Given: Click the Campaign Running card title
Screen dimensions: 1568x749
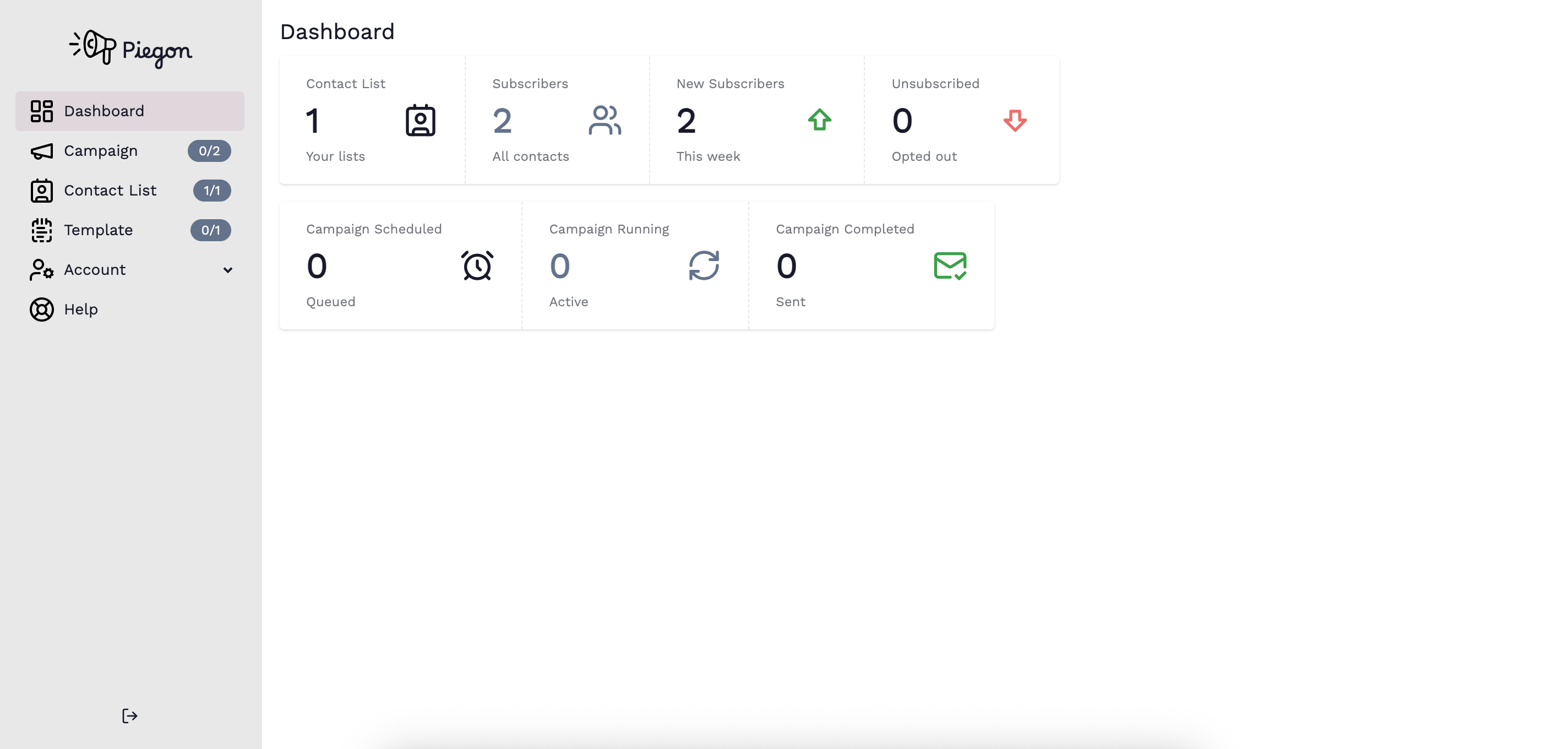Looking at the screenshot, I should [609, 230].
